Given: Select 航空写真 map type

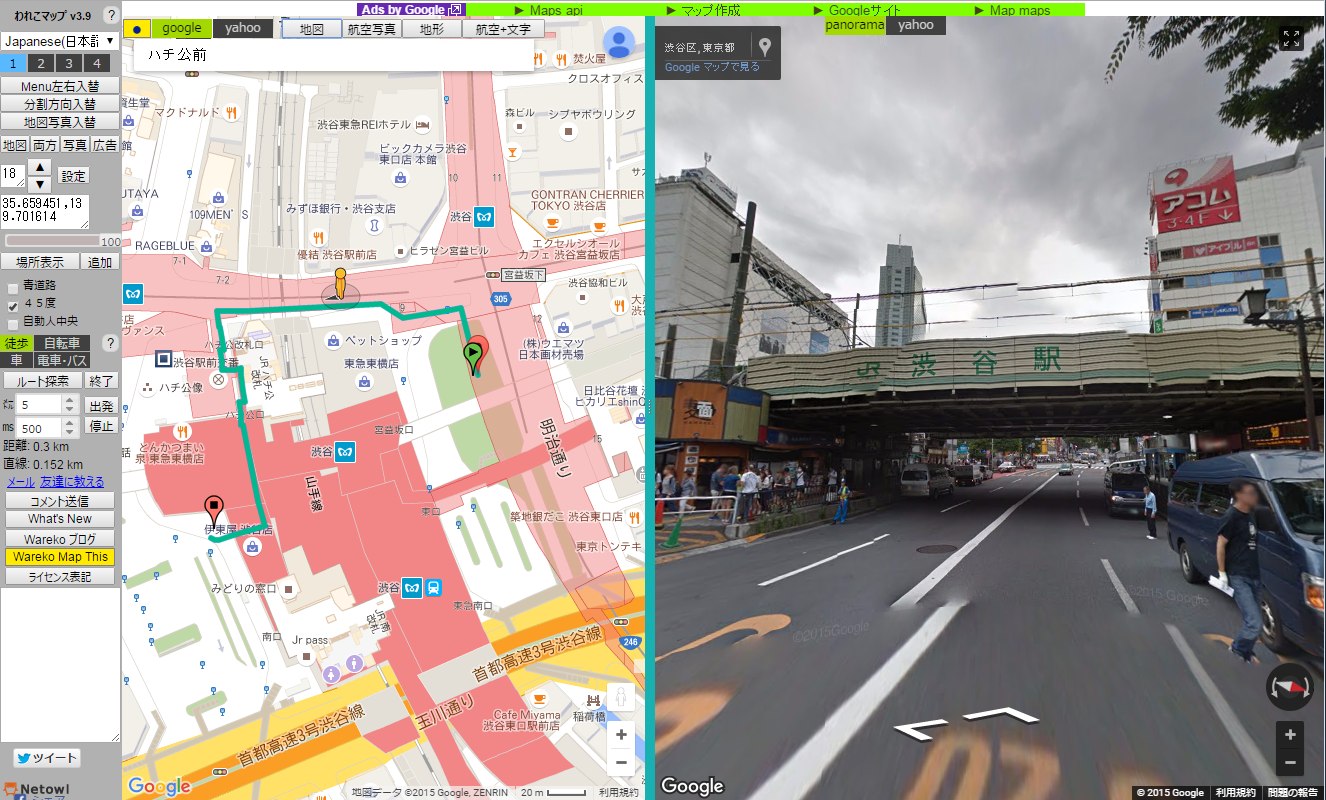Looking at the screenshot, I should [372, 30].
